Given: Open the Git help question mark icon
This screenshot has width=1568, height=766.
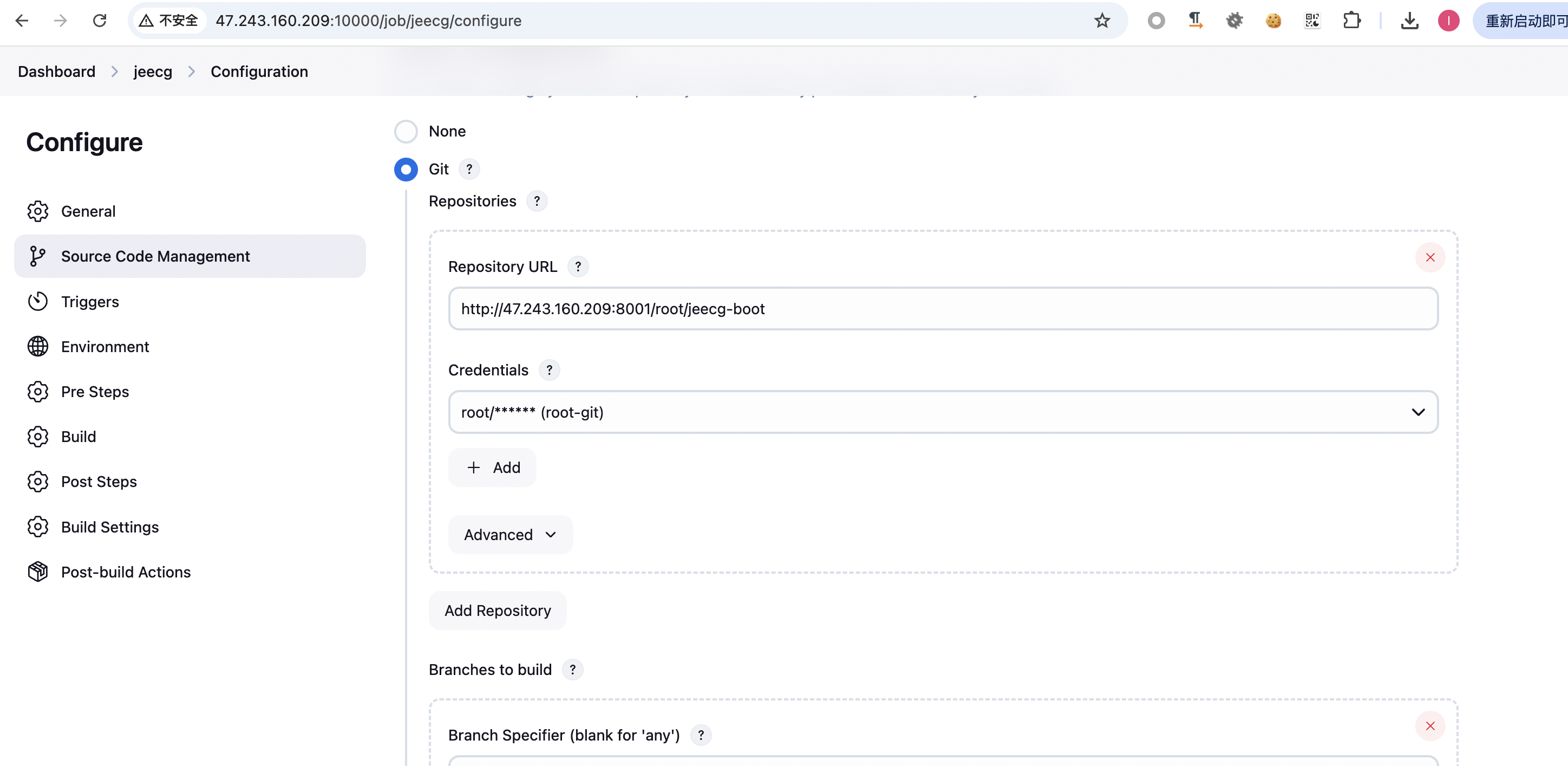Looking at the screenshot, I should 469,169.
